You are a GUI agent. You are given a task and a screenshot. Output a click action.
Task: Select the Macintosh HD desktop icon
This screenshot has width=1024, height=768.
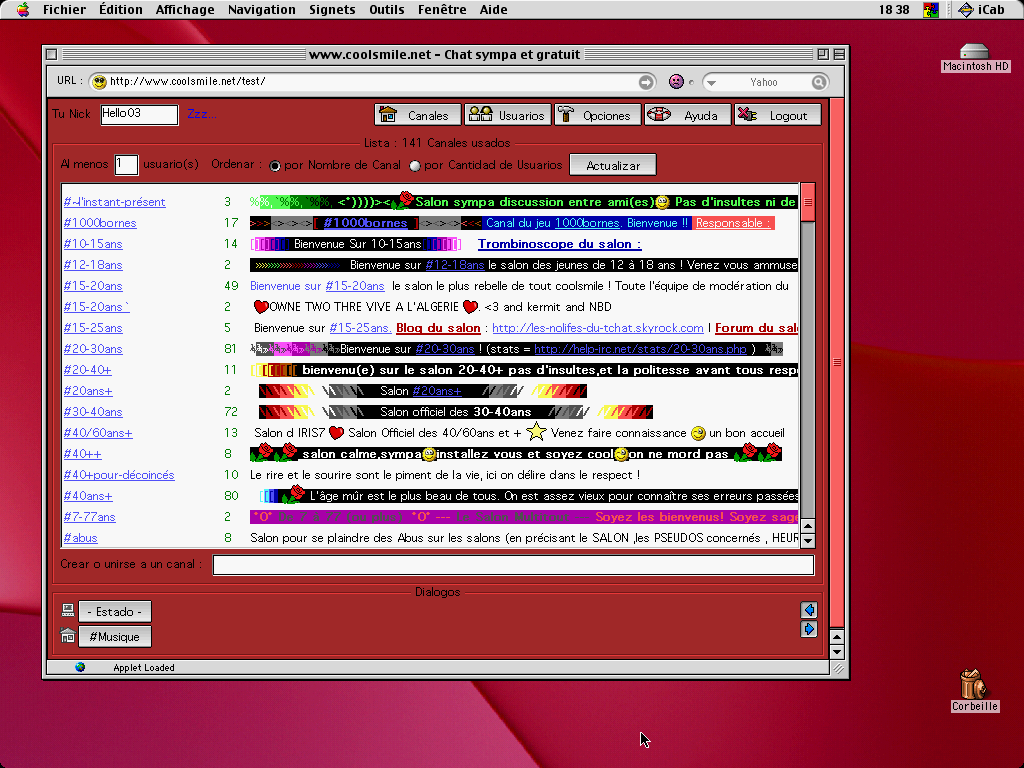pos(975,57)
